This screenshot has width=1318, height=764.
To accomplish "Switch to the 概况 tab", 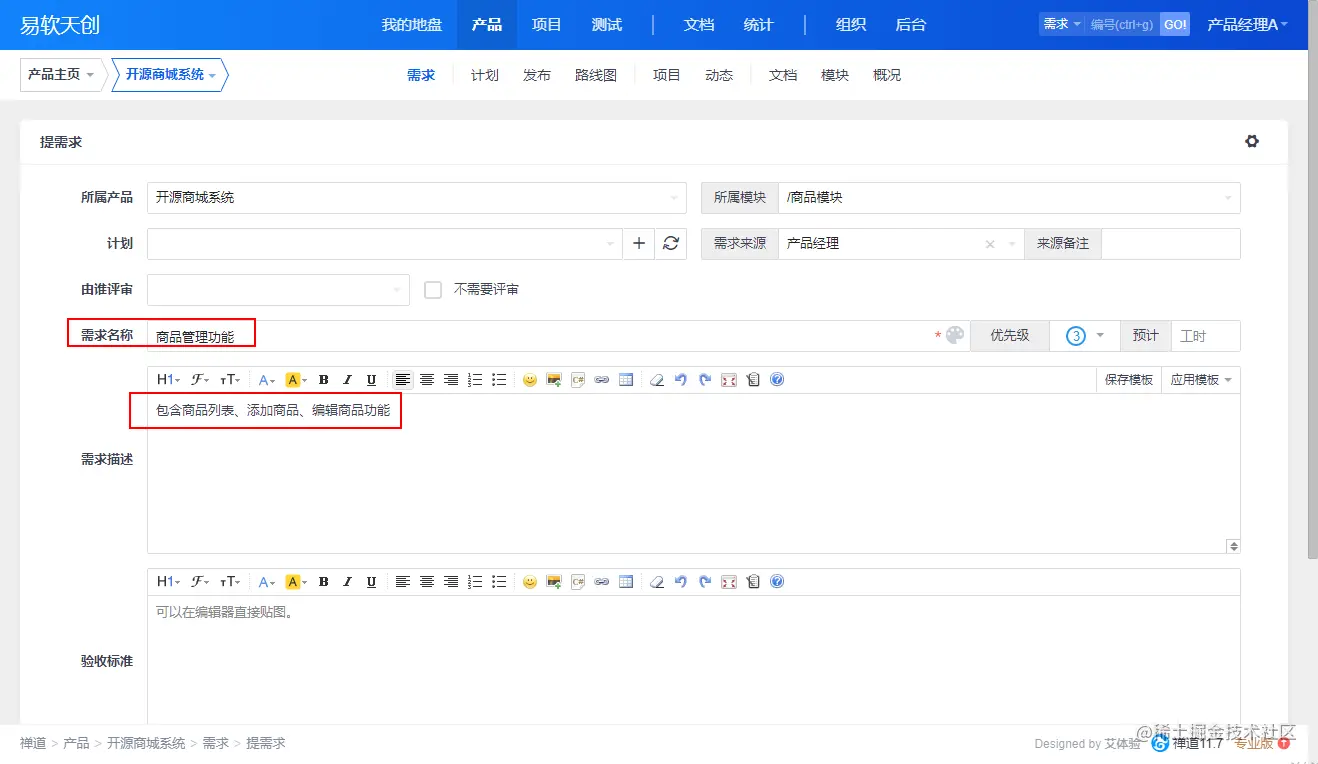I will [887, 75].
